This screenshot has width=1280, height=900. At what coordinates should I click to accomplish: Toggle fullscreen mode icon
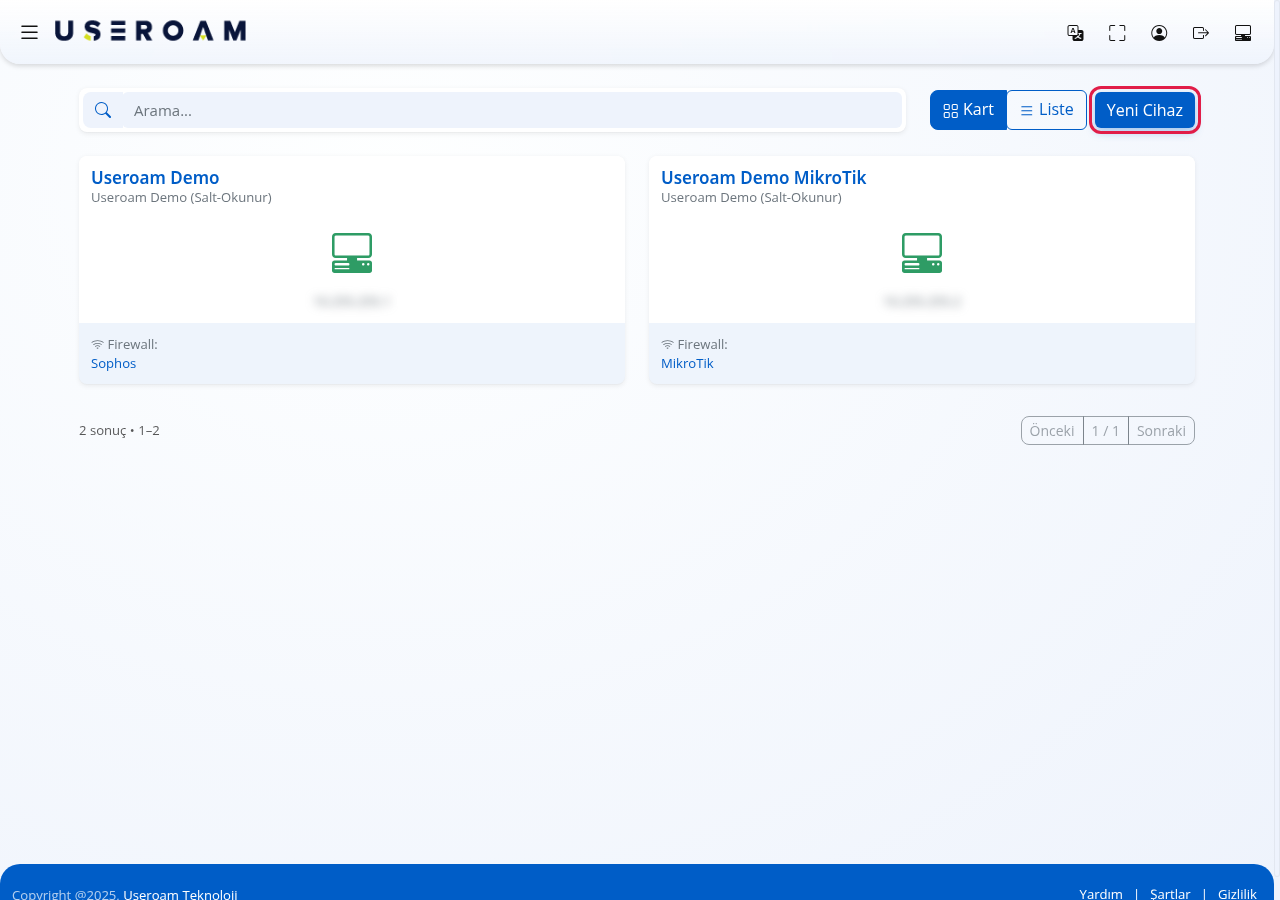pos(1117,33)
